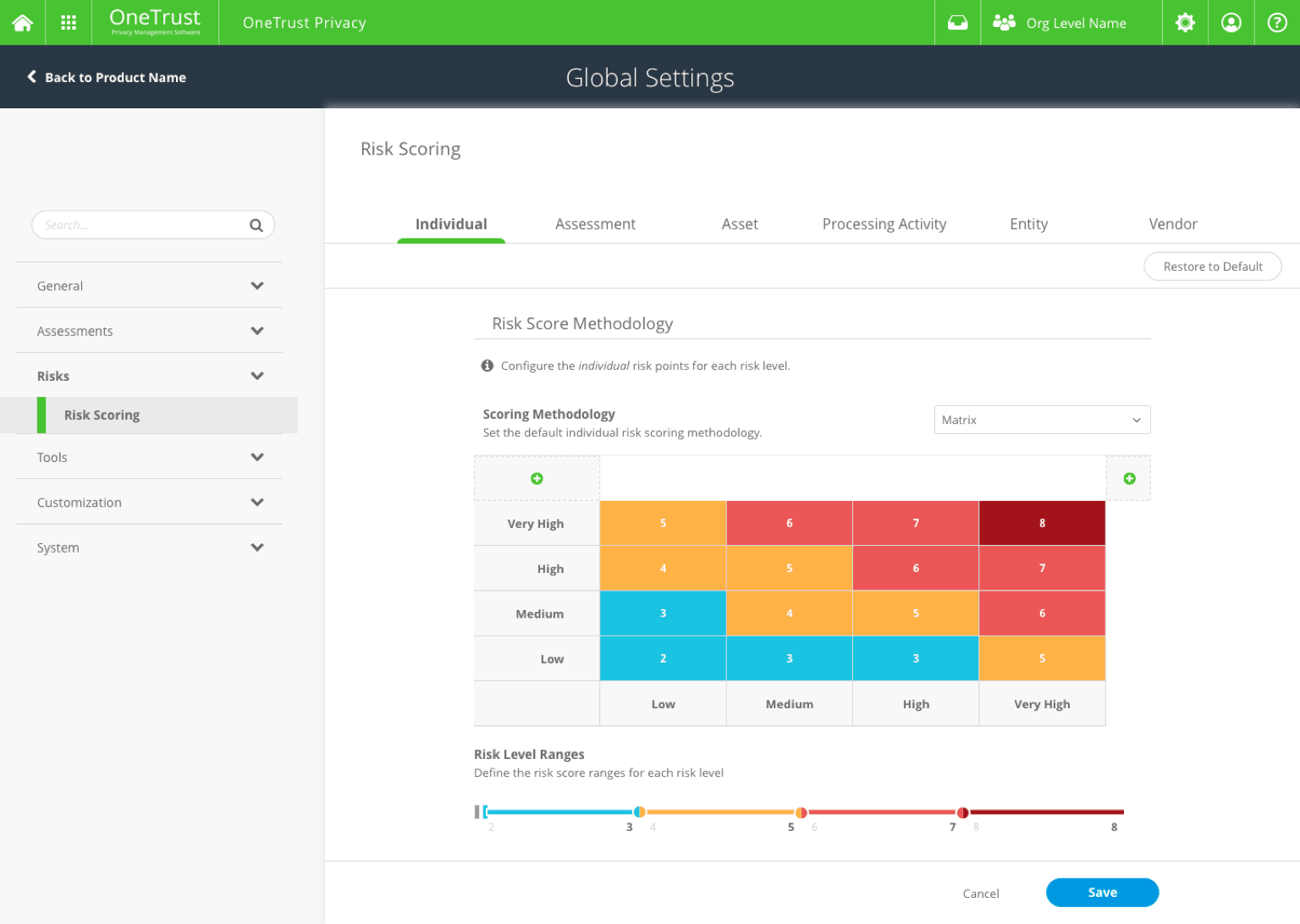Switch to the Assessment tab
Screen dimensions: 1300x924
click(x=595, y=224)
